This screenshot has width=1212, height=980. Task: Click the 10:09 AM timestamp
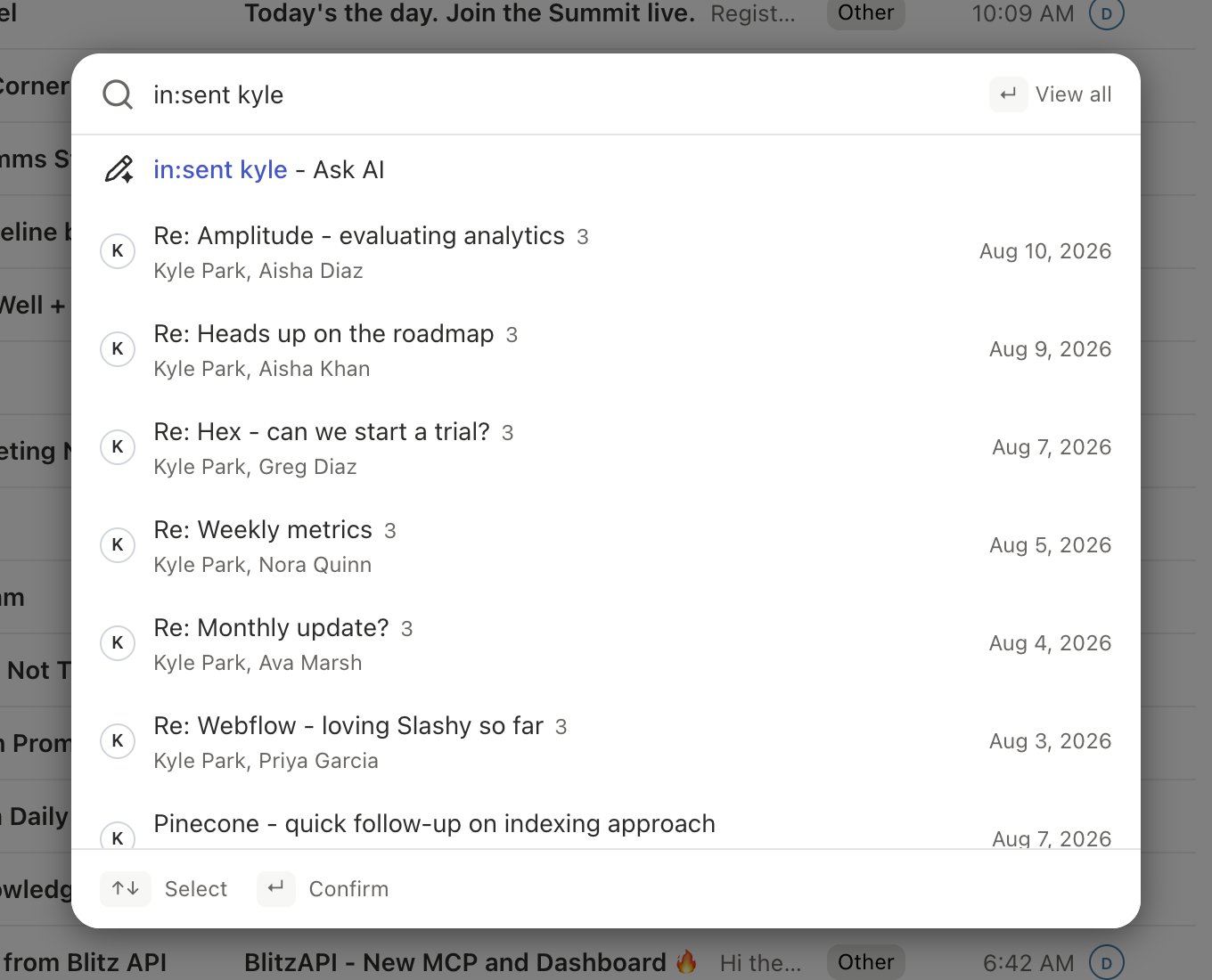click(x=1023, y=13)
